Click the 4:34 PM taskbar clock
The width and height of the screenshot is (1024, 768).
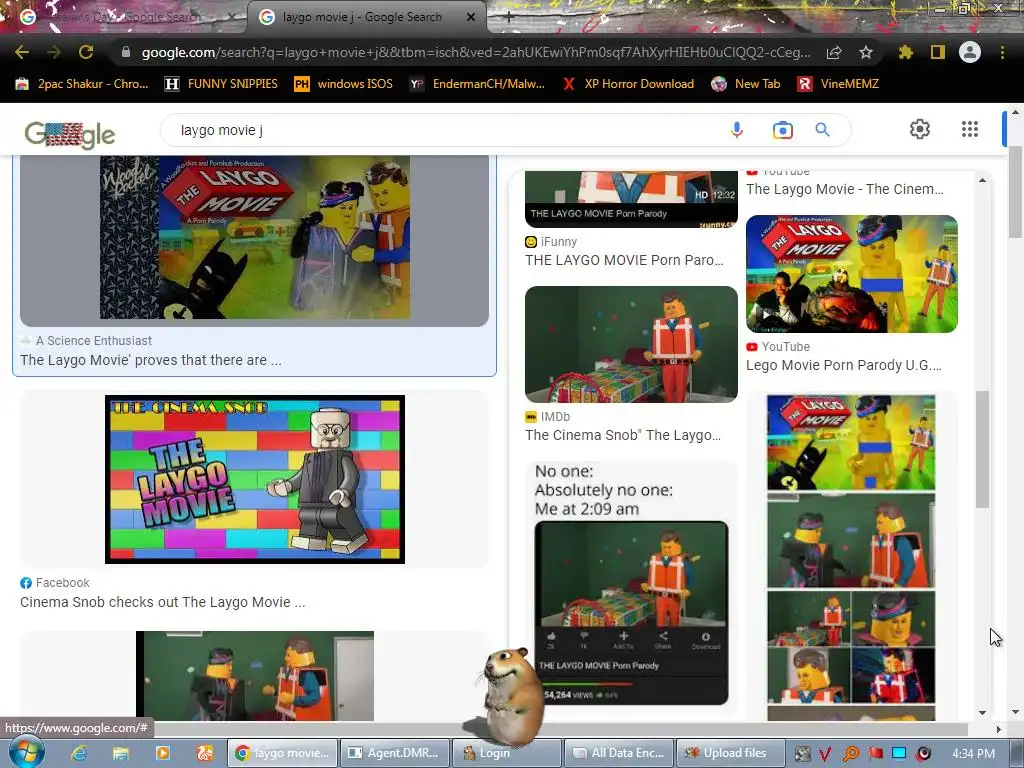coord(973,754)
